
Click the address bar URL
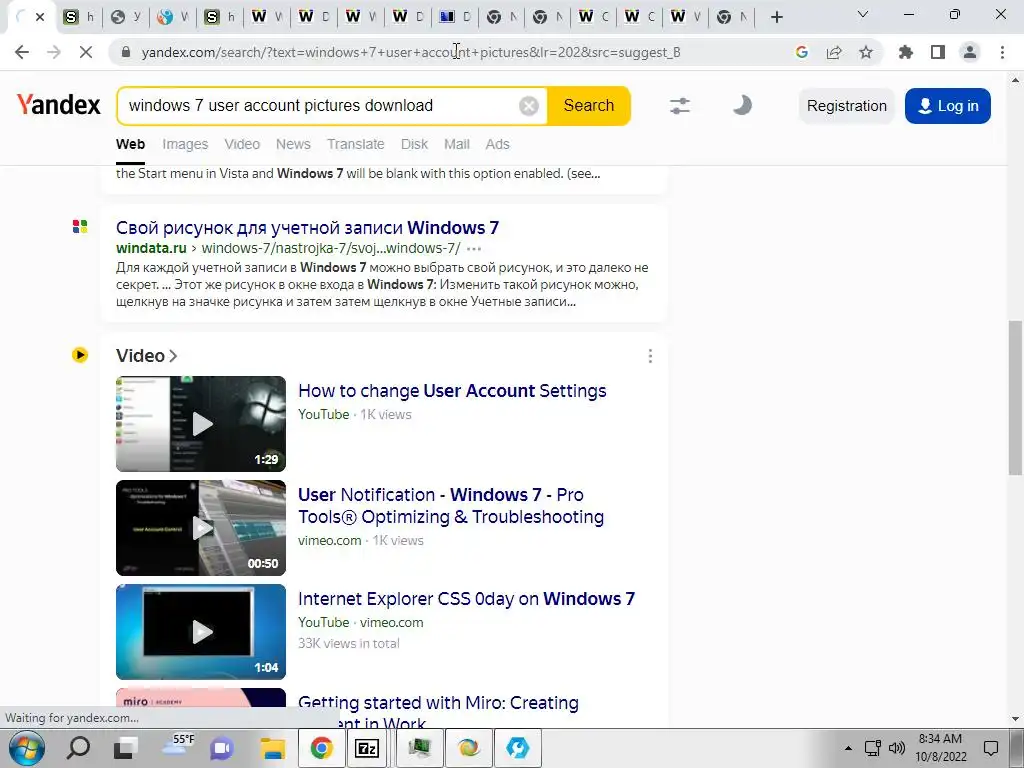coord(411,52)
